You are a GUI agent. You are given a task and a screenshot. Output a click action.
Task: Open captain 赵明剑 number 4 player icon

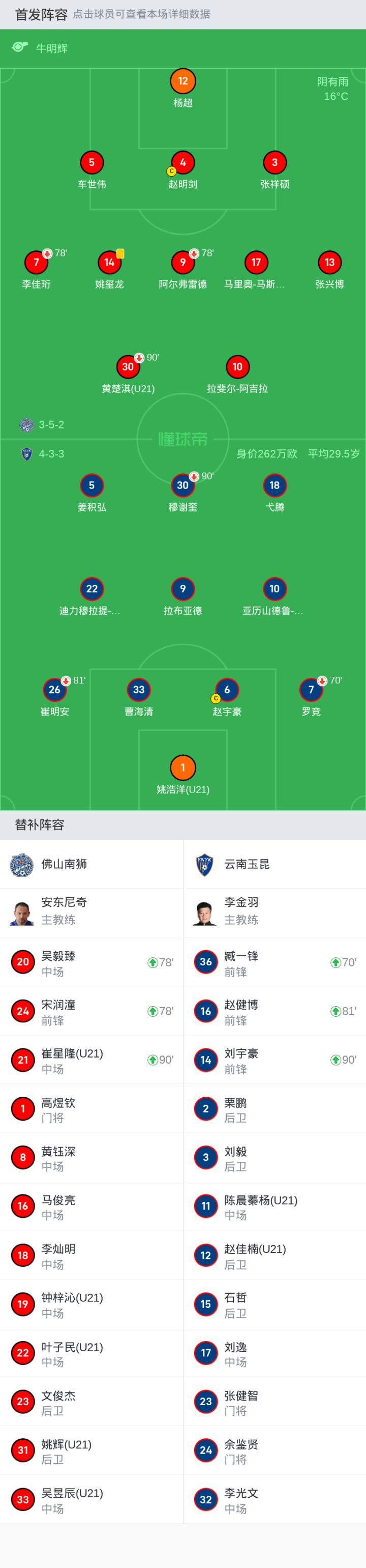(x=183, y=162)
